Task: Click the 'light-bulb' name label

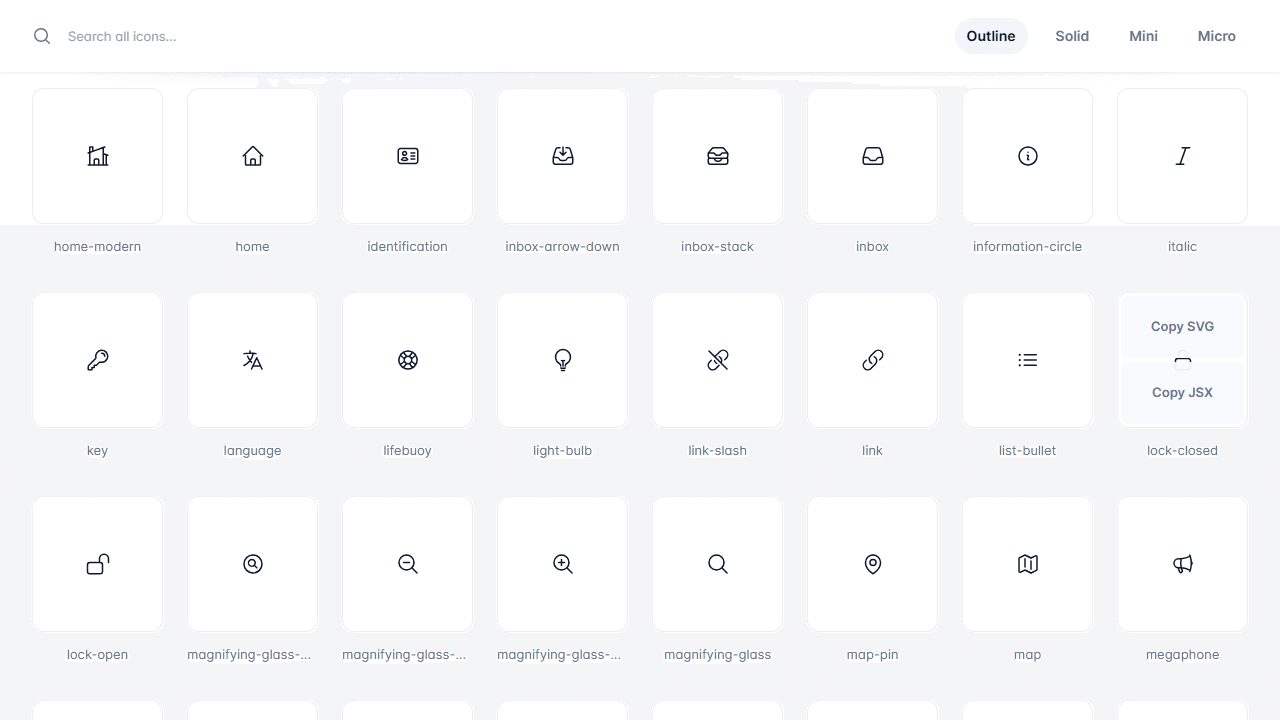Action: click(562, 451)
